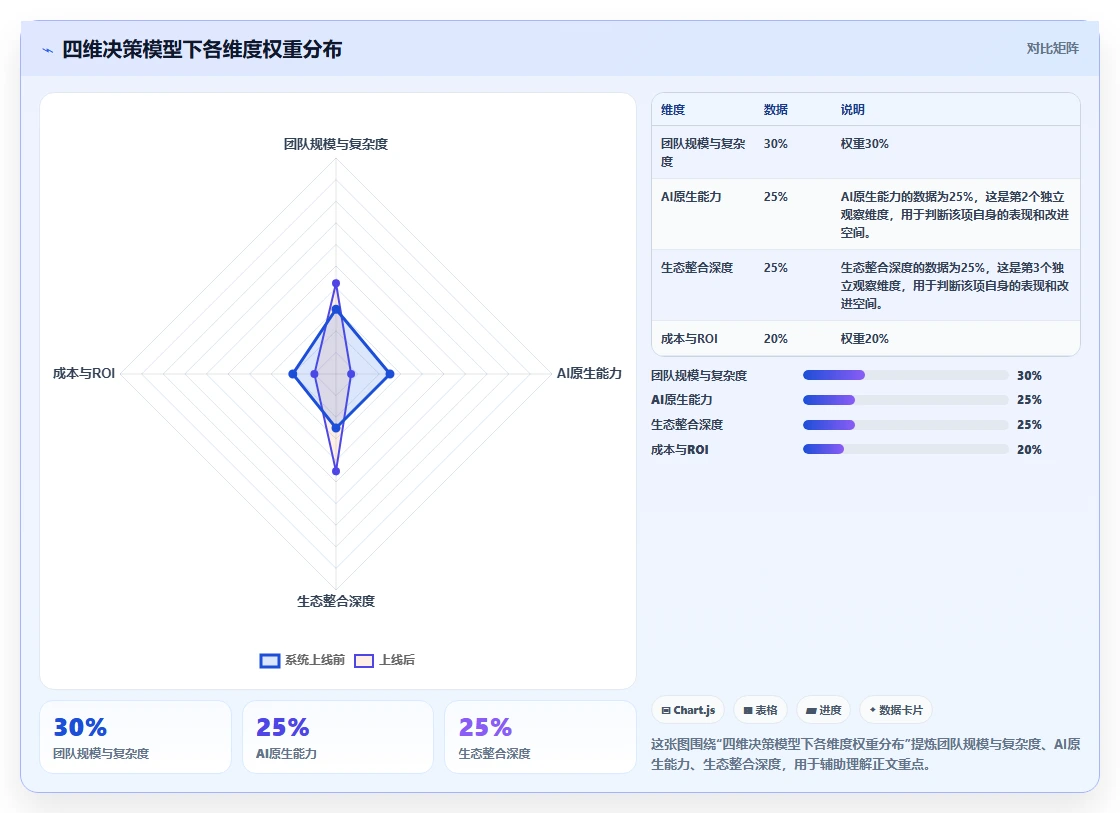Screen dimensions: 1120x813
Task: Click the top purple 上线后 data point
Action: coord(336,284)
